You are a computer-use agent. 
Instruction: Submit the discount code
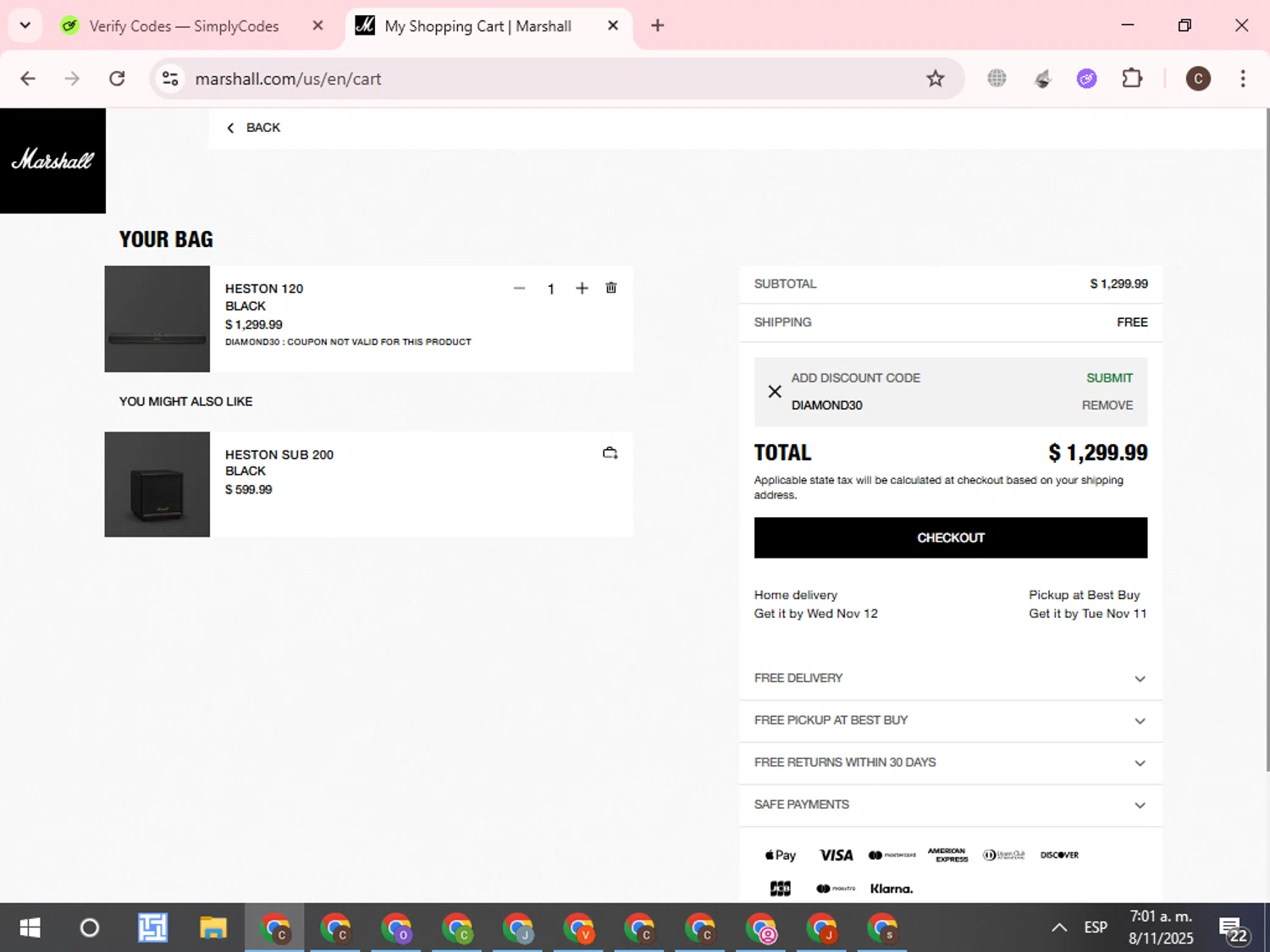(x=1109, y=378)
